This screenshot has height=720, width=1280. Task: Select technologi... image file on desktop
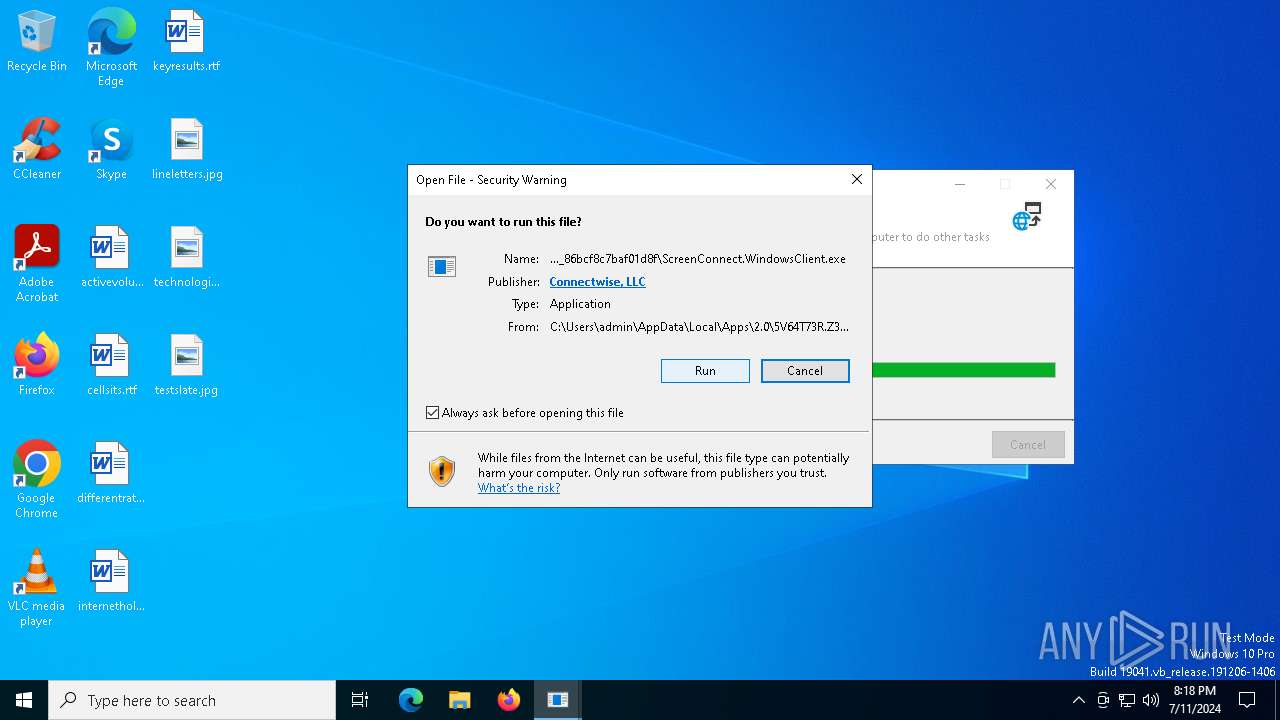point(187,258)
